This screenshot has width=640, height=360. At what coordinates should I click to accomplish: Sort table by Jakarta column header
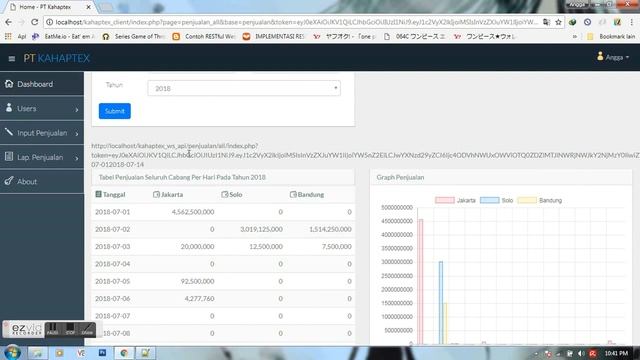(168, 195)
